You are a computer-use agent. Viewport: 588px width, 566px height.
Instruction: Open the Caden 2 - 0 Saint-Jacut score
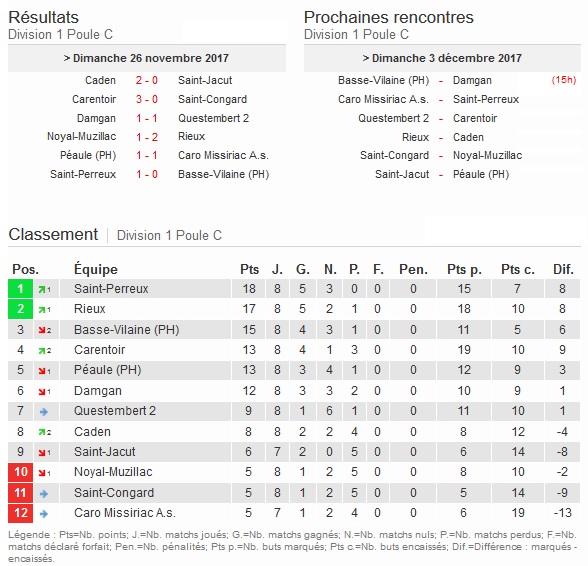pyautogui.click(x=147, y=80)
